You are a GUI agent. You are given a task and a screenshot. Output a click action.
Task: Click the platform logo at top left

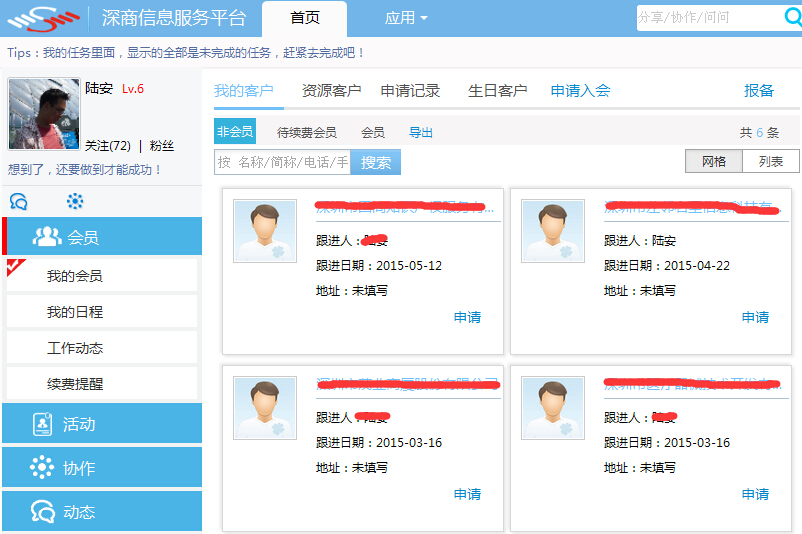42,18
